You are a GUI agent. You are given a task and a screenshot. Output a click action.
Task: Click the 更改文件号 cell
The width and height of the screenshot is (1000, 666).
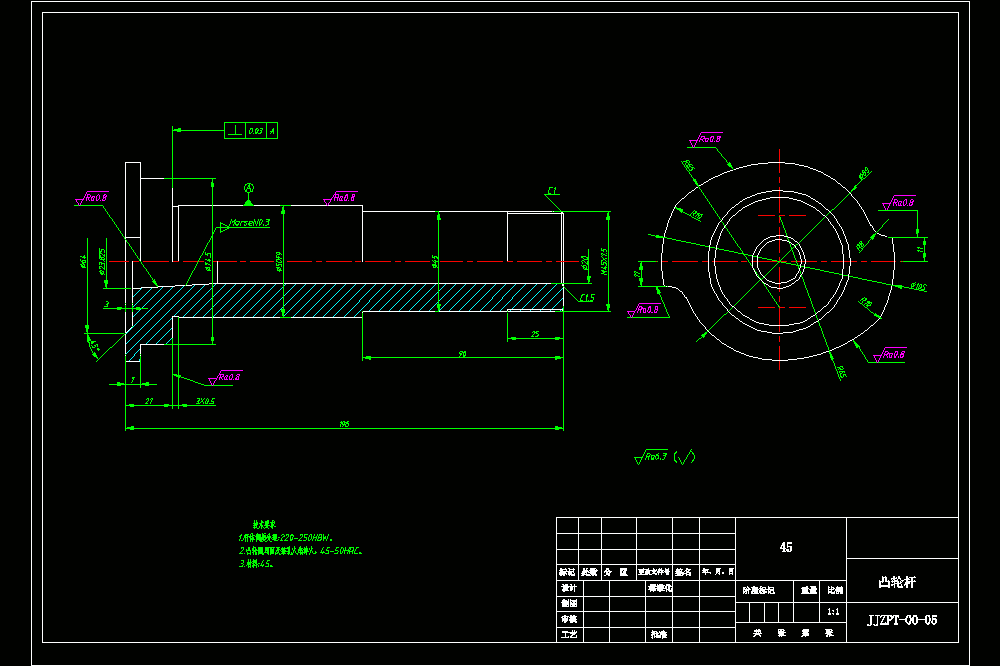tap(654, 572)
